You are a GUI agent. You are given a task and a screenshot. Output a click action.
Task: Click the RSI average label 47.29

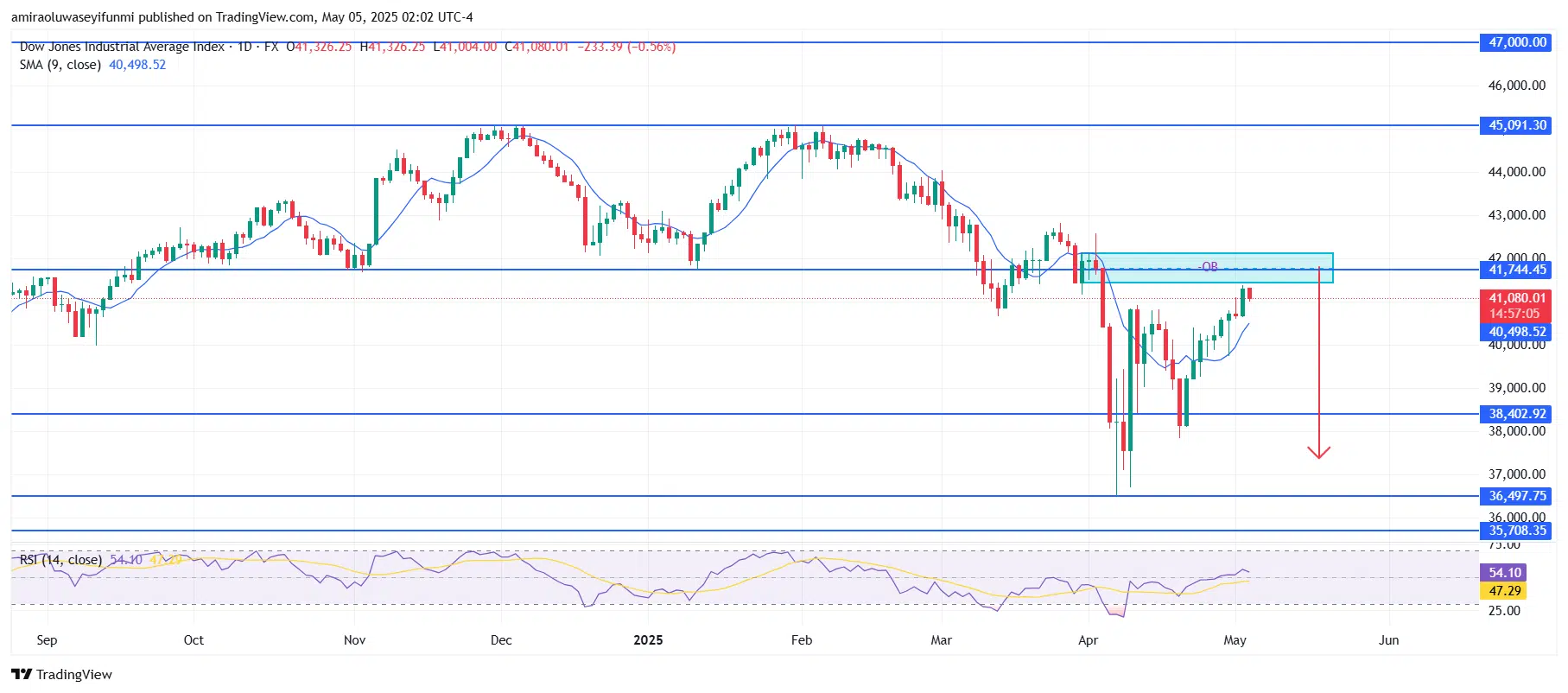pyautogui.click(x=1504, y=591)
